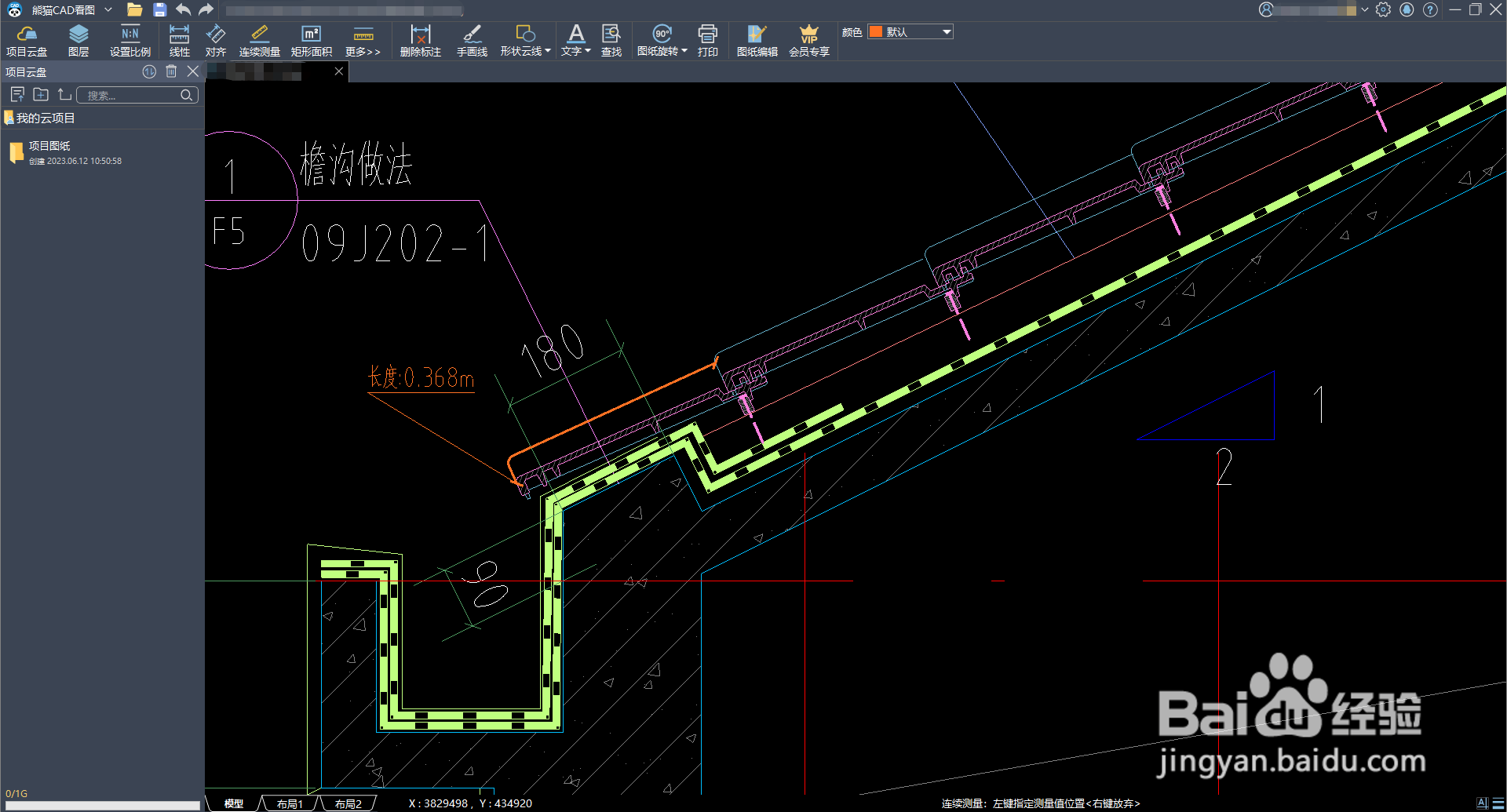This screenshot has height=812, width=1507.
Task: Expand the account dropdown chevron
Action: pos(1365,10)
